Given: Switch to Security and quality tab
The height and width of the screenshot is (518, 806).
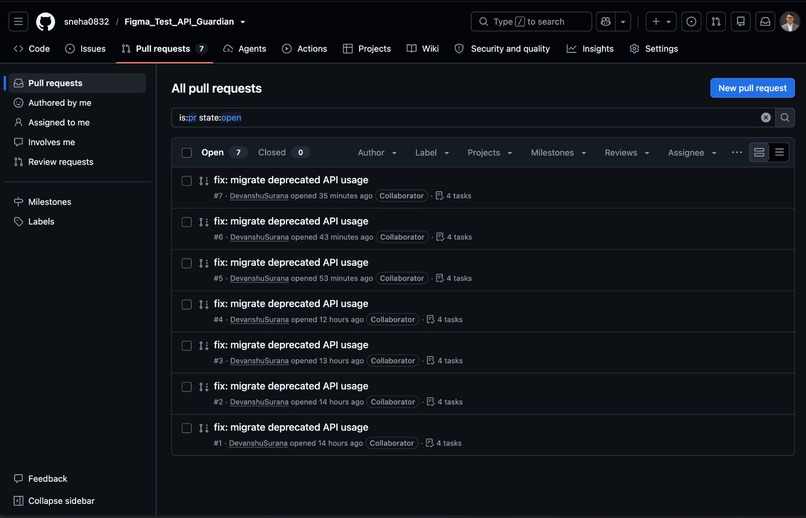Looking at the screenshot, I should point(502,49).
